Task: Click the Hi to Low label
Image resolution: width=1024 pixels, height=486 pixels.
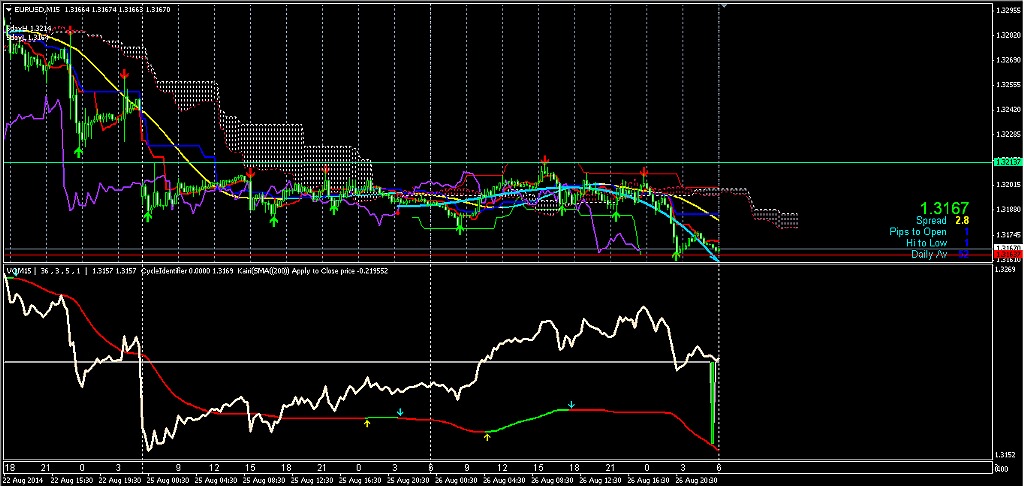Action: click(926, 243)
